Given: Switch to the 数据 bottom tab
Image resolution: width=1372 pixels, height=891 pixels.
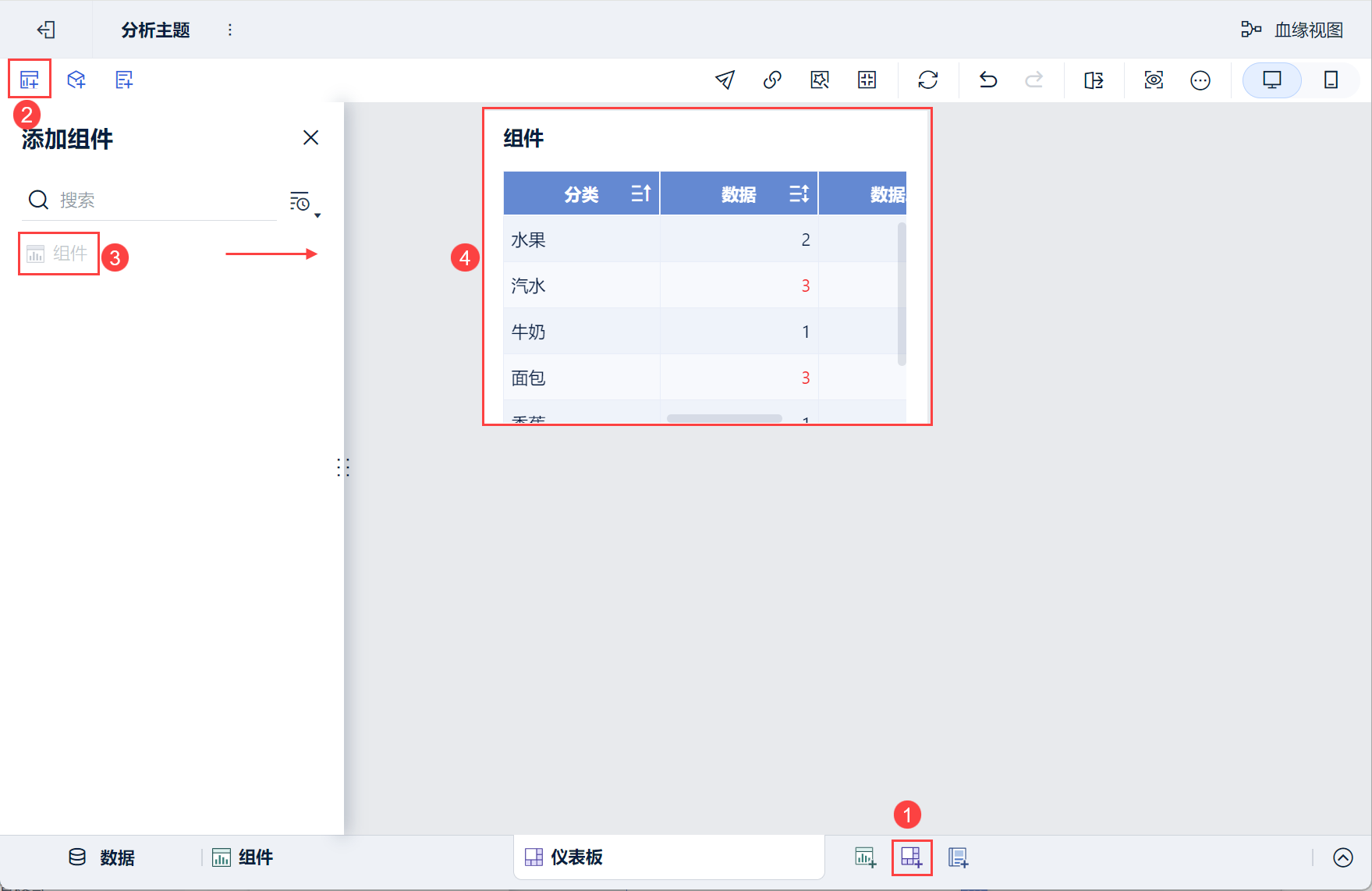Looking at the screenshot, I should click(101, 857).
